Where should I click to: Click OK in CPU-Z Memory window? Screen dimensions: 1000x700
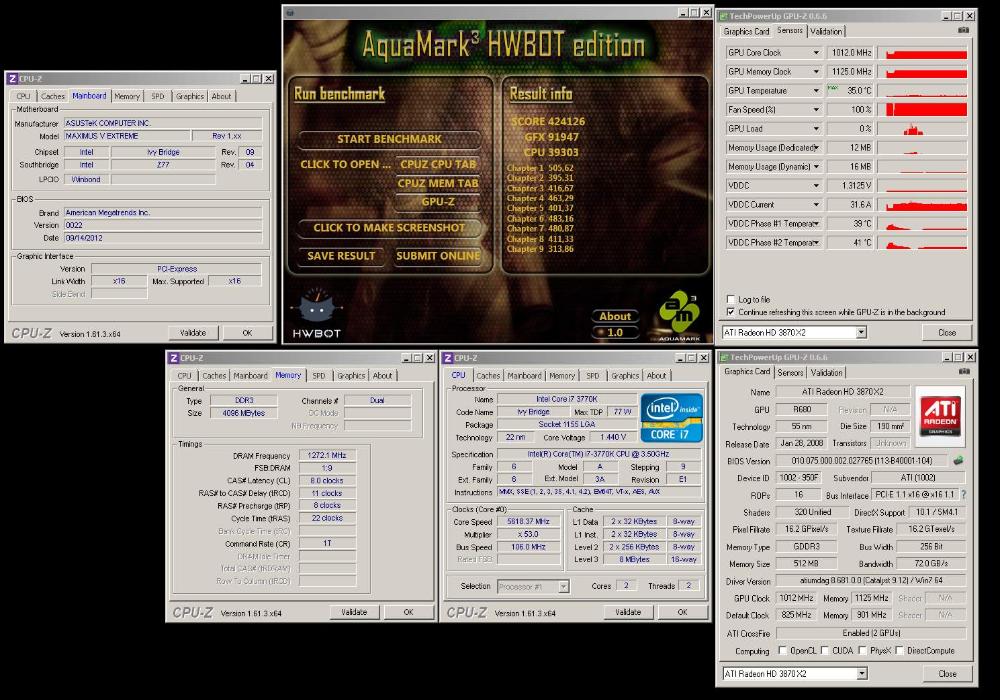click(409, 612)
